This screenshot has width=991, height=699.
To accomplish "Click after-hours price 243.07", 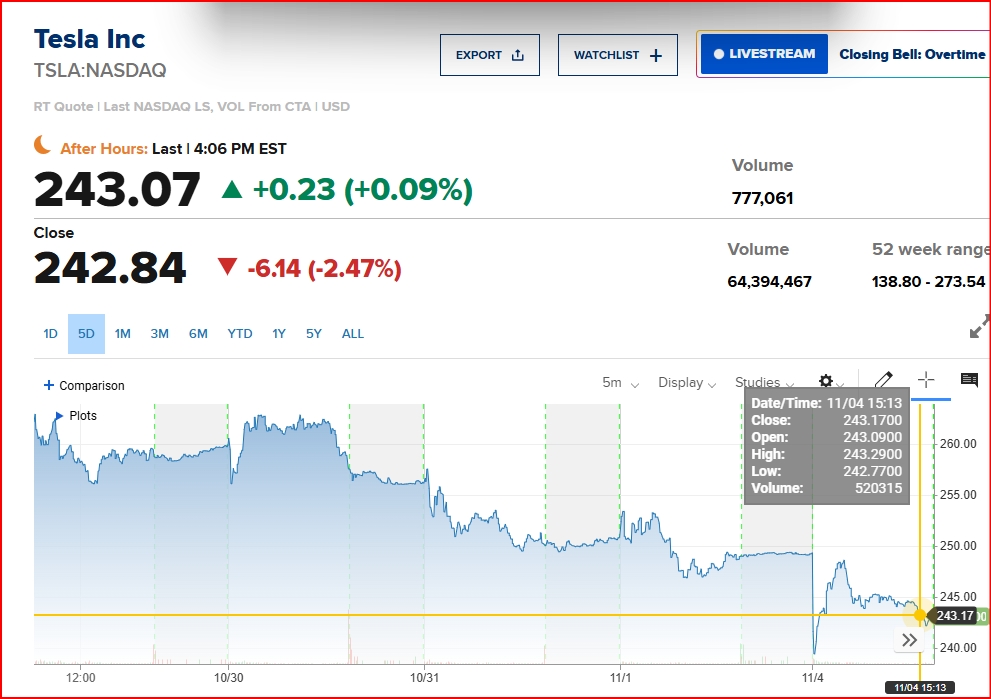I will [x=117, y=190].
